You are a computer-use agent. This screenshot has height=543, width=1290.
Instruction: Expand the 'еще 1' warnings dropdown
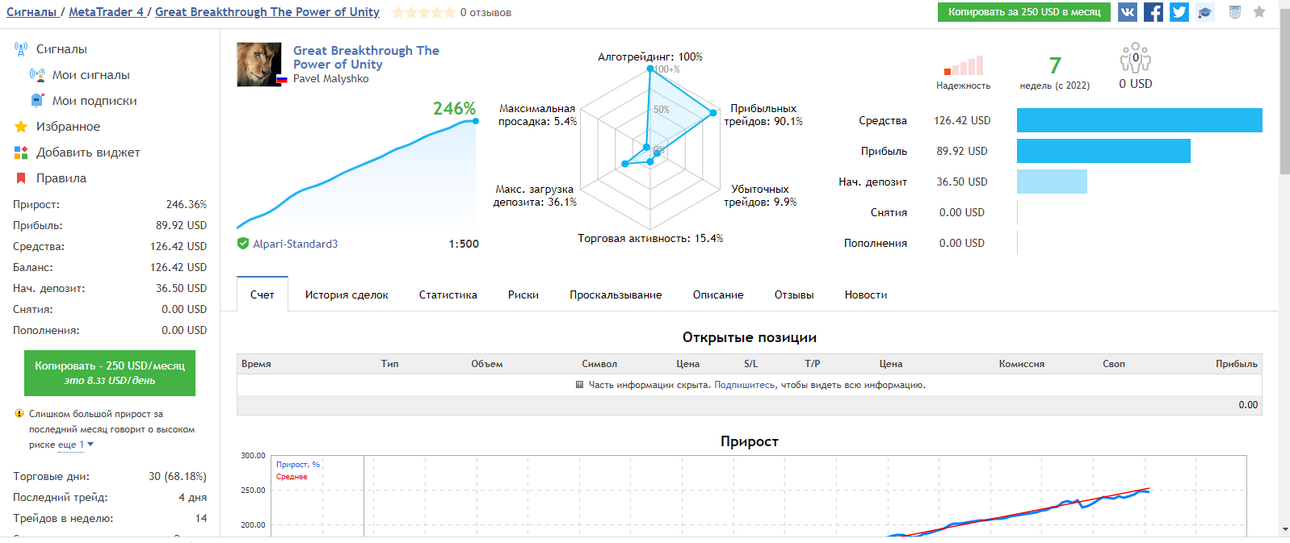click(x=76, y=444)
